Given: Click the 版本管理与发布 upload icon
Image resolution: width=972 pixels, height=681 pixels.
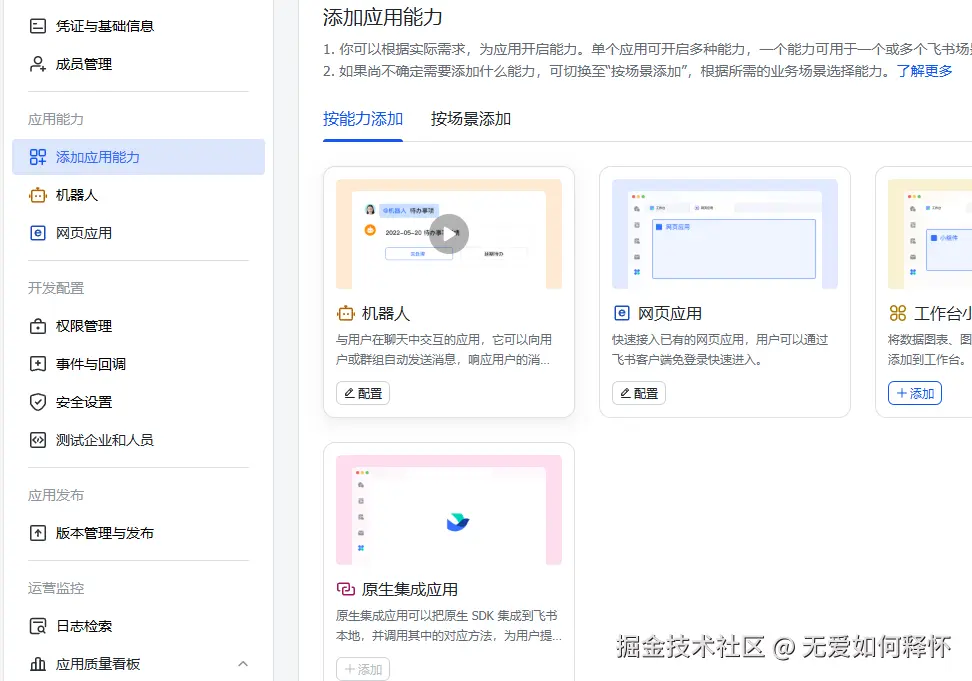Looking at the screenshot, I should tap(38, 533).
